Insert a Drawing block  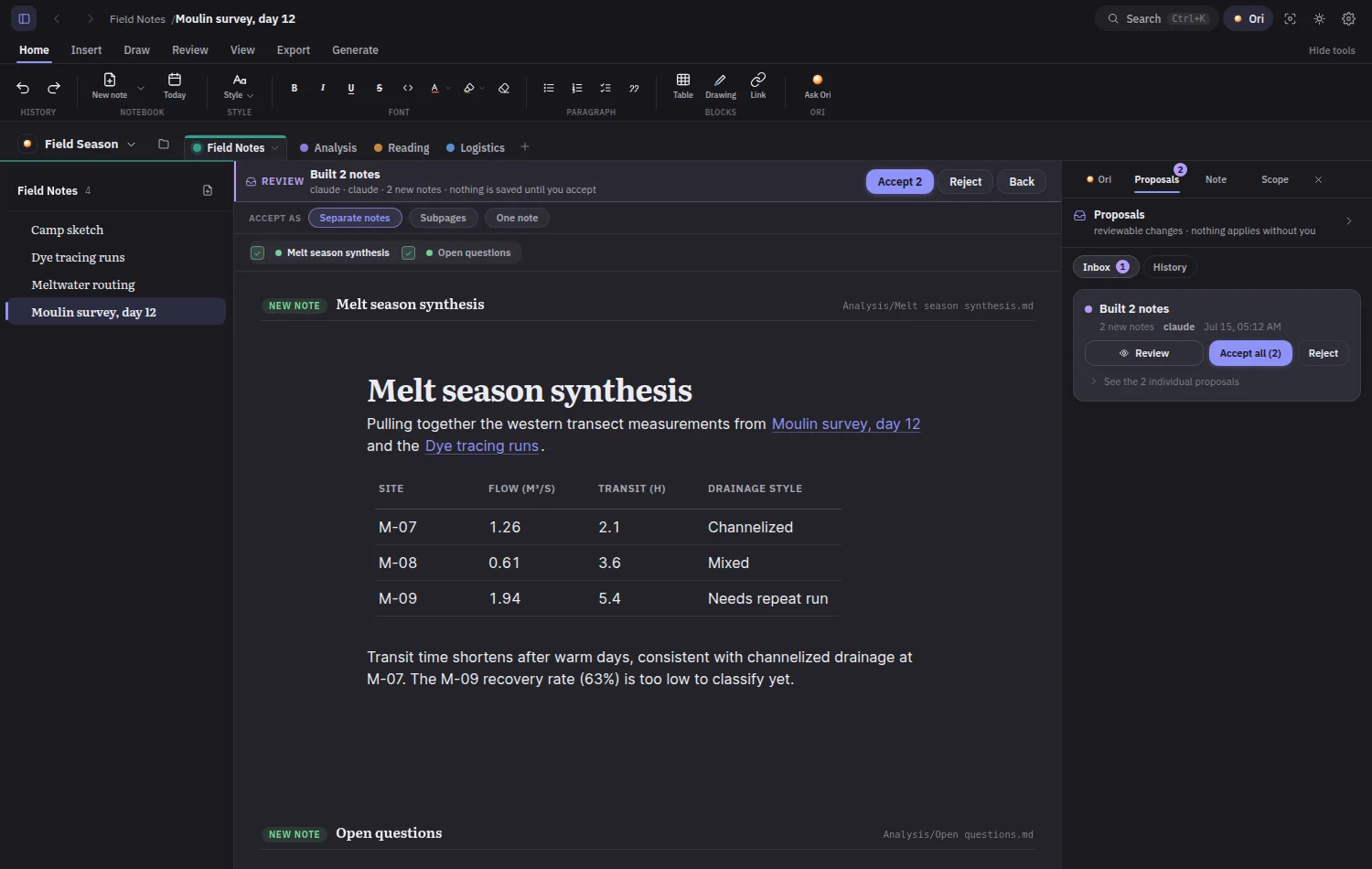coord(721,86)
